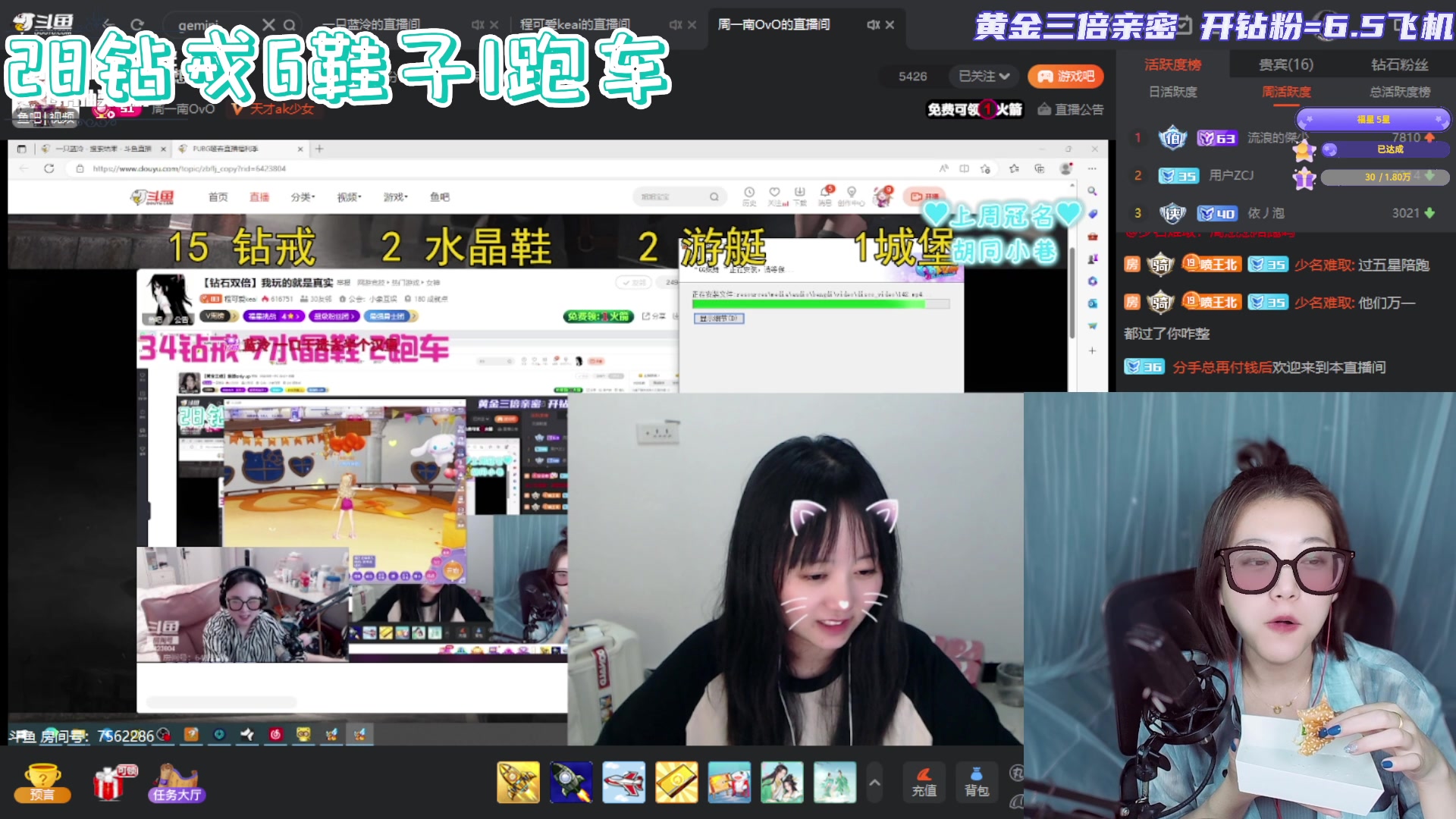The width and height of the screenshot is (1456, 819).
Task: Select the golden rocket gift icon
Action: coord(518,782)
